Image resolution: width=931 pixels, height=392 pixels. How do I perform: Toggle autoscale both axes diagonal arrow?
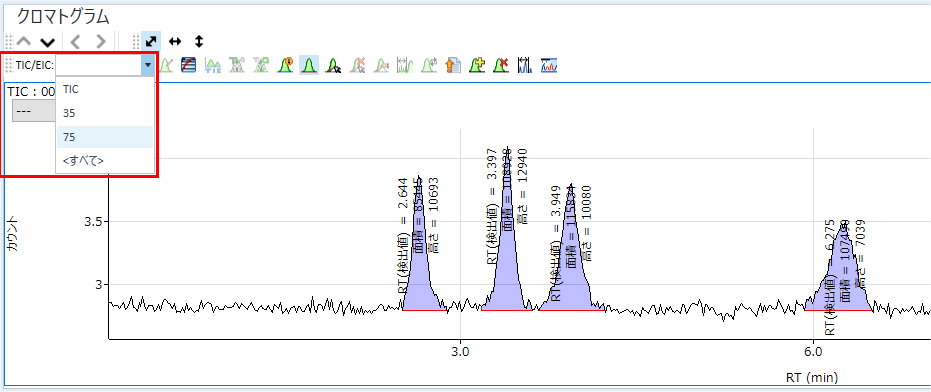coord(151,41)
